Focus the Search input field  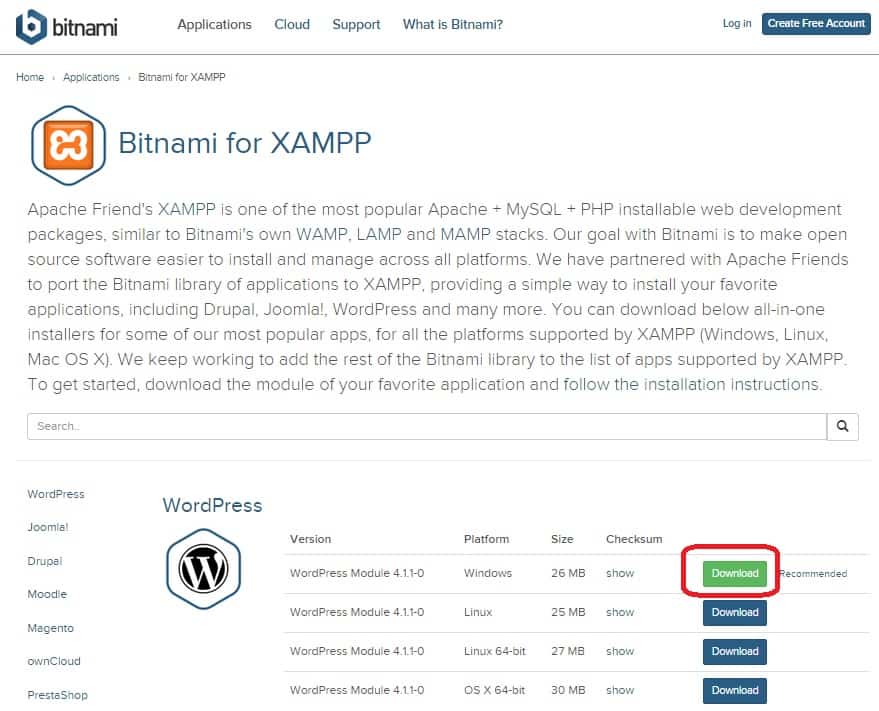click(x=427, y=426)
